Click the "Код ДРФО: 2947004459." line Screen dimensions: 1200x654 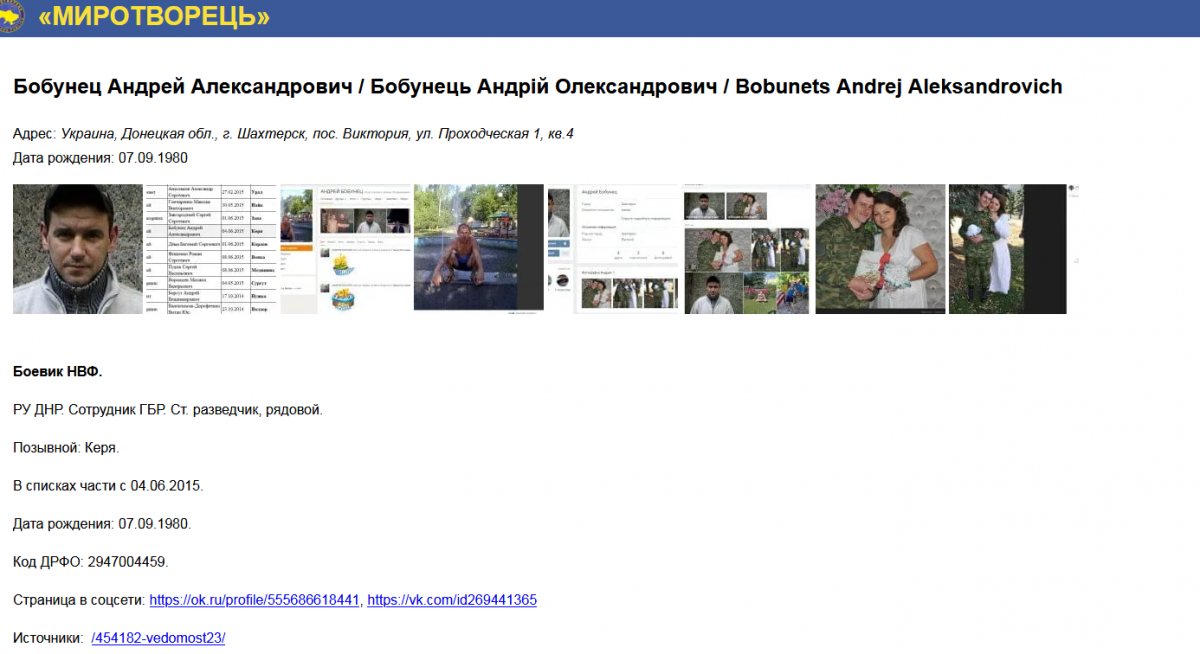pyautogui.click(x=90, y=562)
